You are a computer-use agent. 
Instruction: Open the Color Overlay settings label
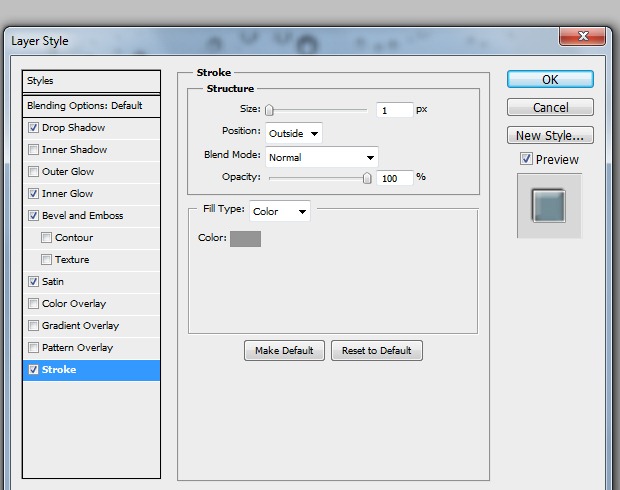tap(74, 304)
